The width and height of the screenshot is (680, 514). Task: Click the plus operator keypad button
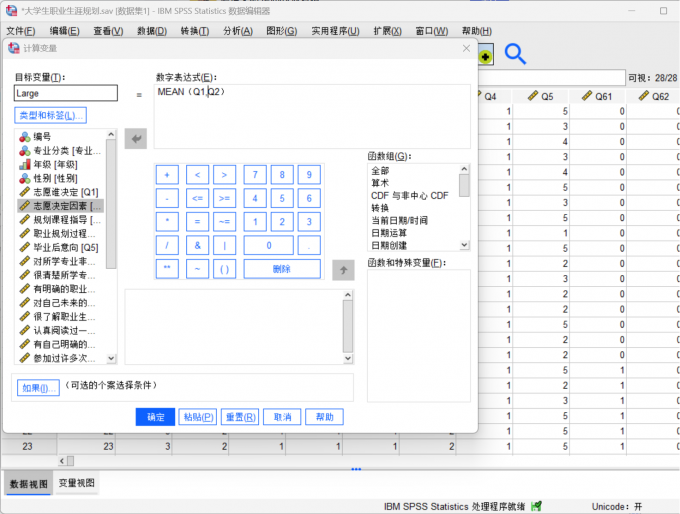[x=167, y=175]
